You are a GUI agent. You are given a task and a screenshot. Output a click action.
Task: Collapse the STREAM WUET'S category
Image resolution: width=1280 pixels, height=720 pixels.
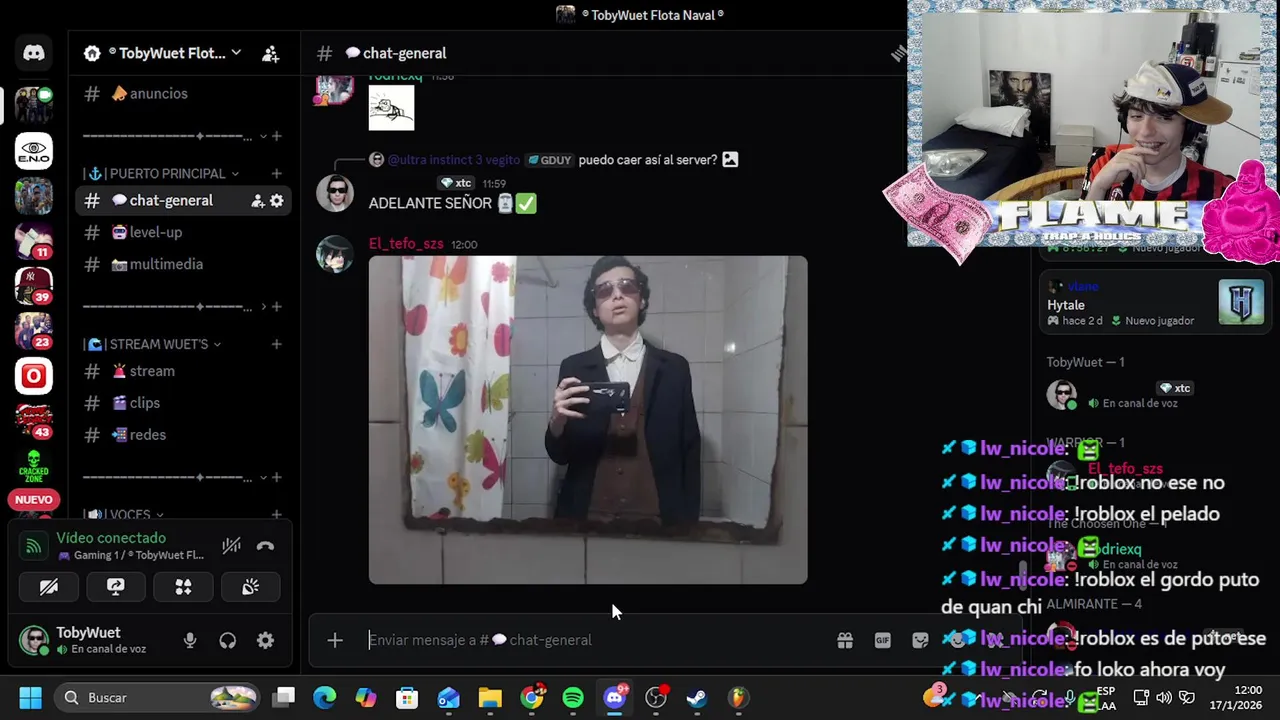tap(153, 344)
